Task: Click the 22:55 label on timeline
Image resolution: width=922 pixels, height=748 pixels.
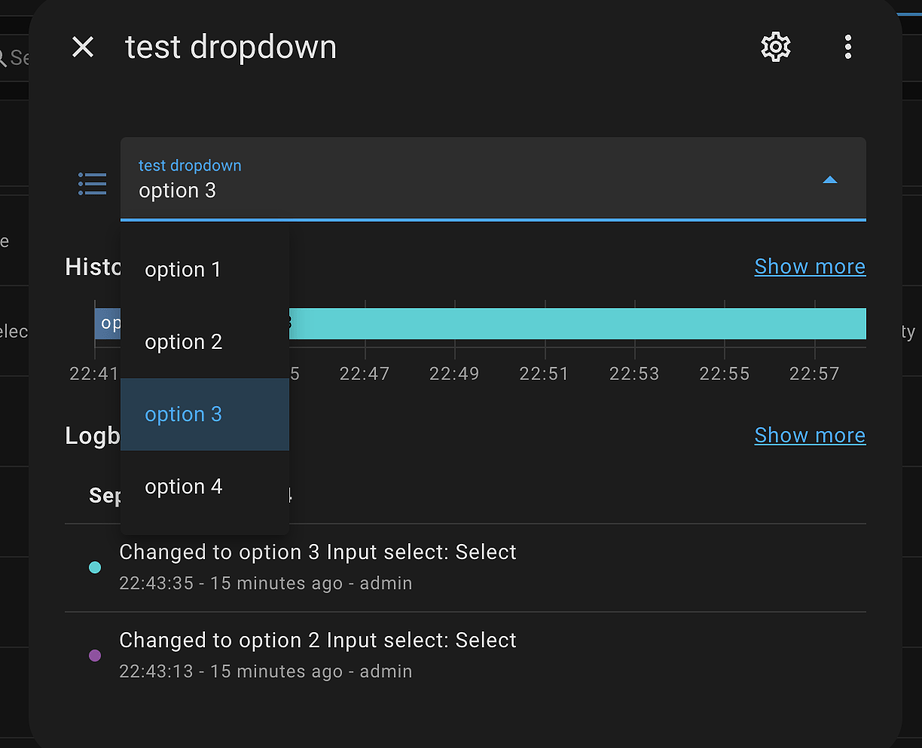Action: point(724,374)
